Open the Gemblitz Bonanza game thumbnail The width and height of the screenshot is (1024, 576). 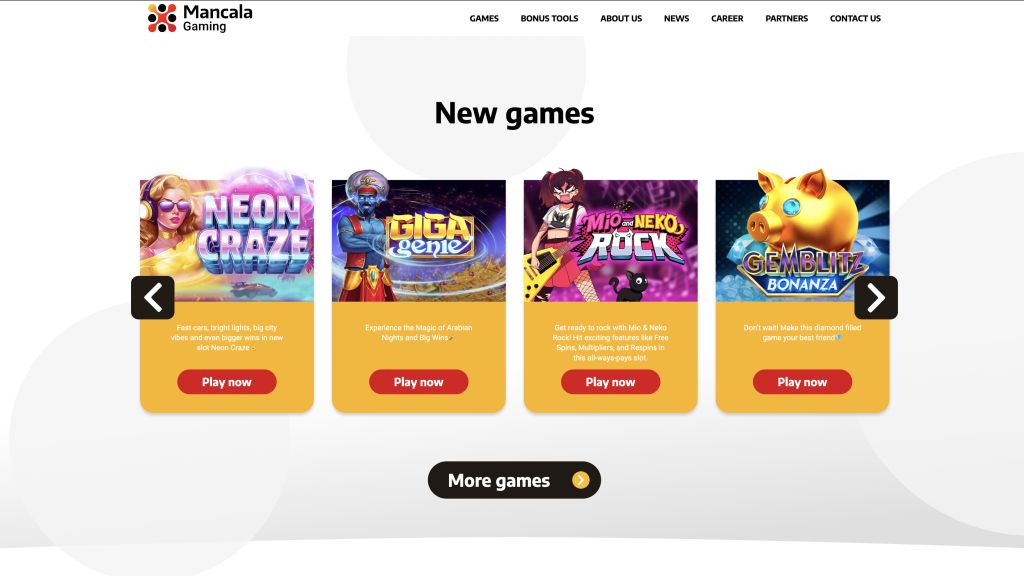tap(803, 236)
